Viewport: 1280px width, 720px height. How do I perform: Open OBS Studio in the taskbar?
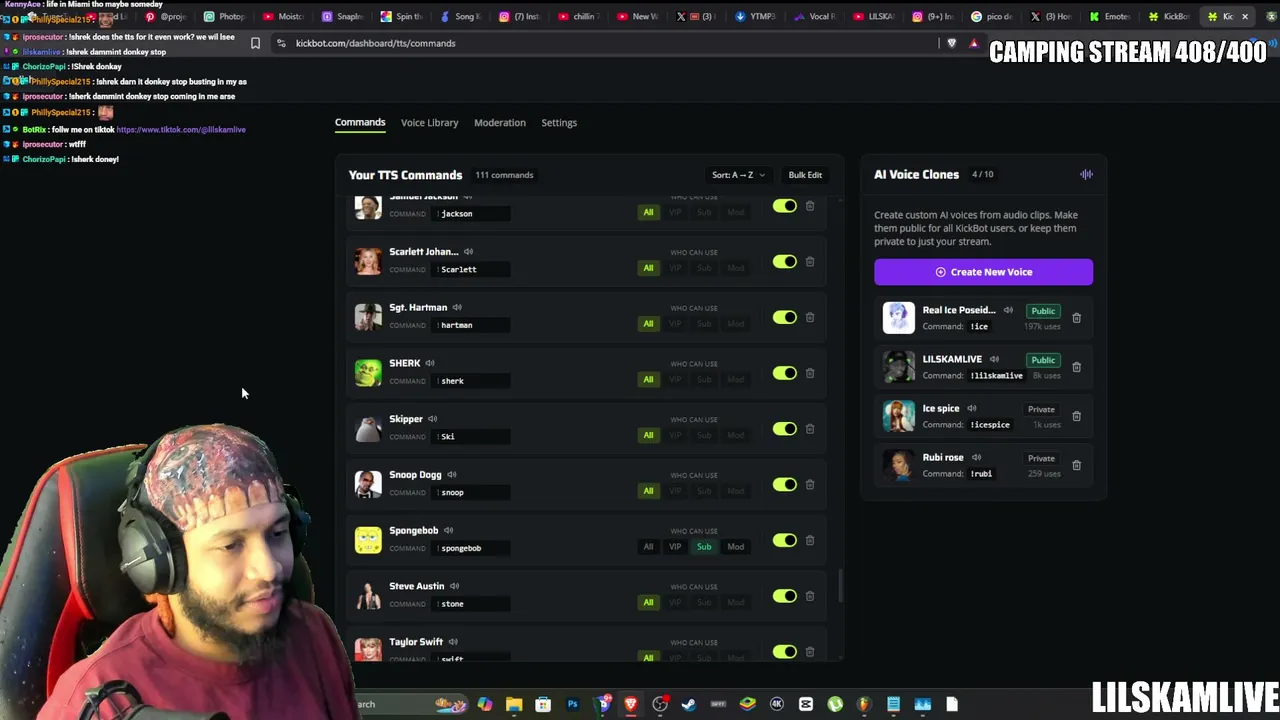[x=660, y=704]
